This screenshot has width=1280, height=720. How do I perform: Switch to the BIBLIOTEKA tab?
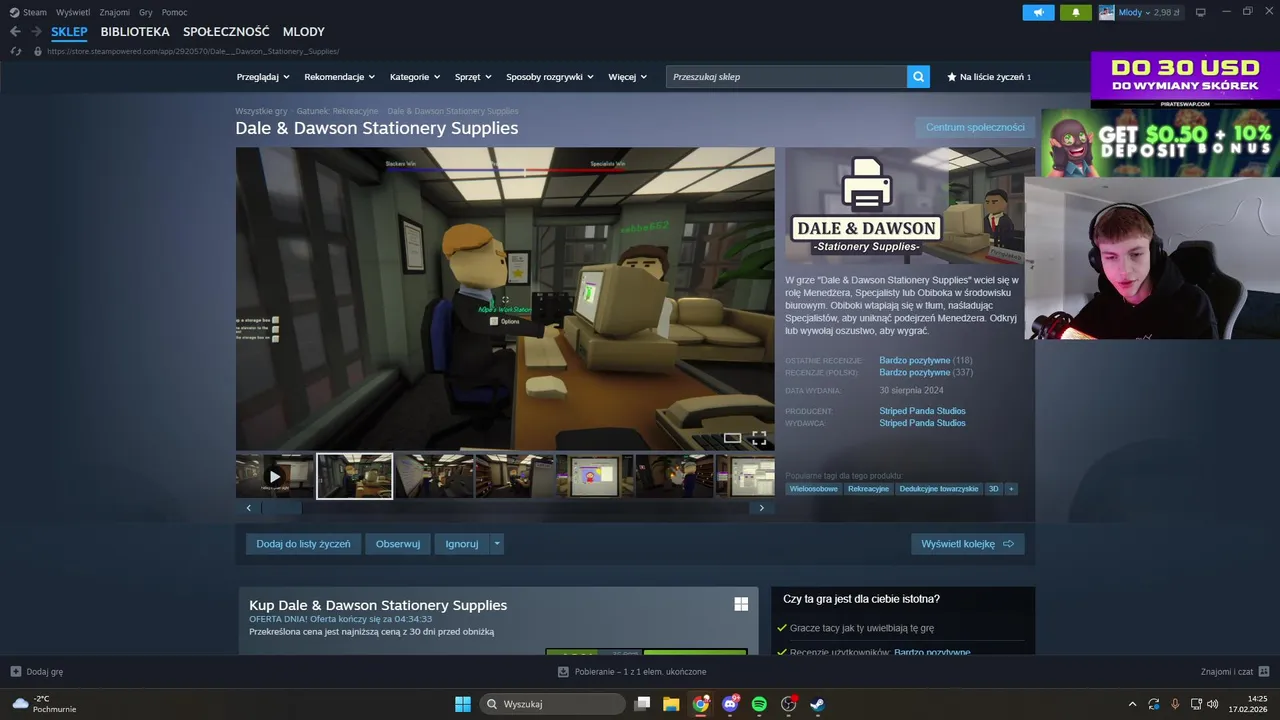coord(135,32)
